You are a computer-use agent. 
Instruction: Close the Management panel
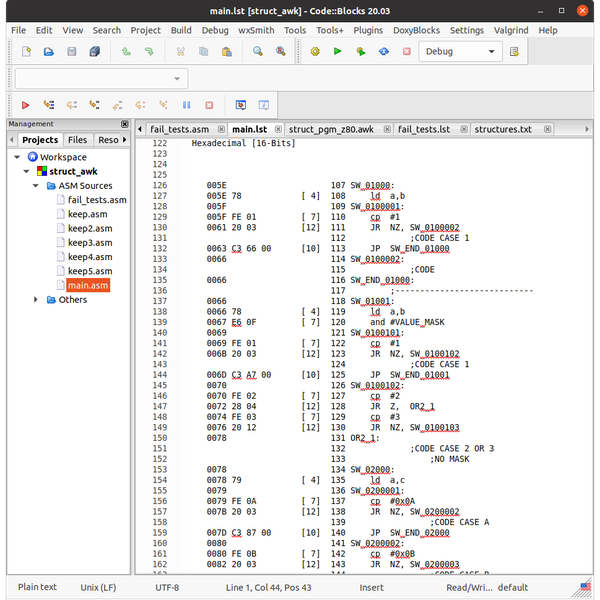coord(125,124)
